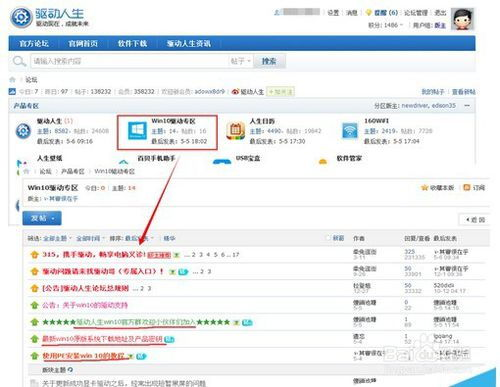Click refresh icon beside 版块主题
This screenshot has height=387, width=500.
(70, 370)
